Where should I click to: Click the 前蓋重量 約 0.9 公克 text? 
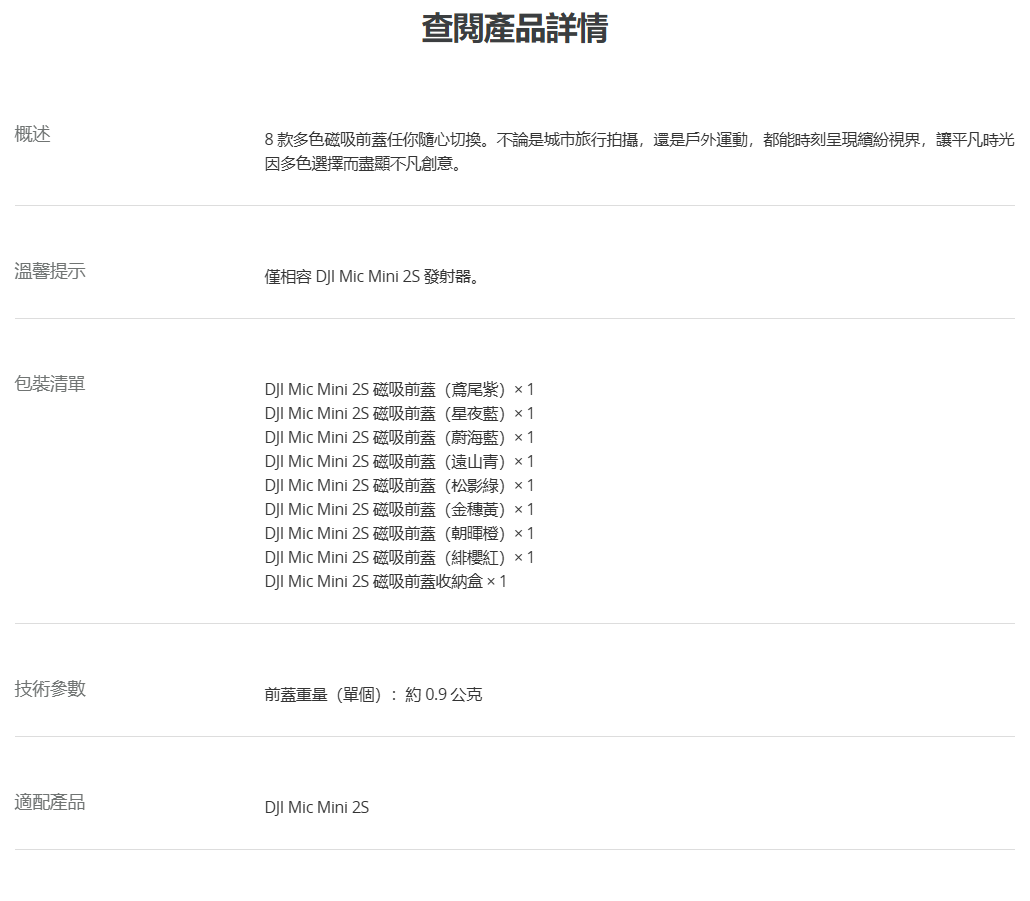pyautogui.click(x=373, y=694)
